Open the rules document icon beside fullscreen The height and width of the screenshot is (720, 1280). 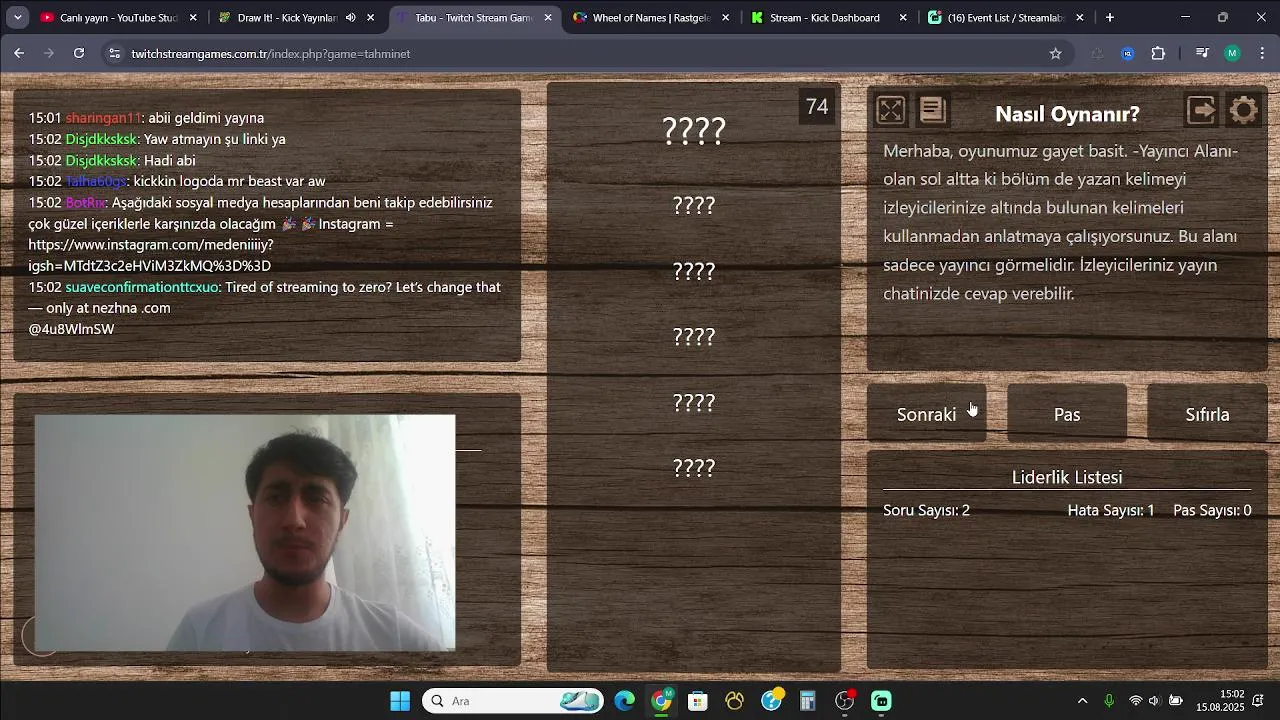932,110
